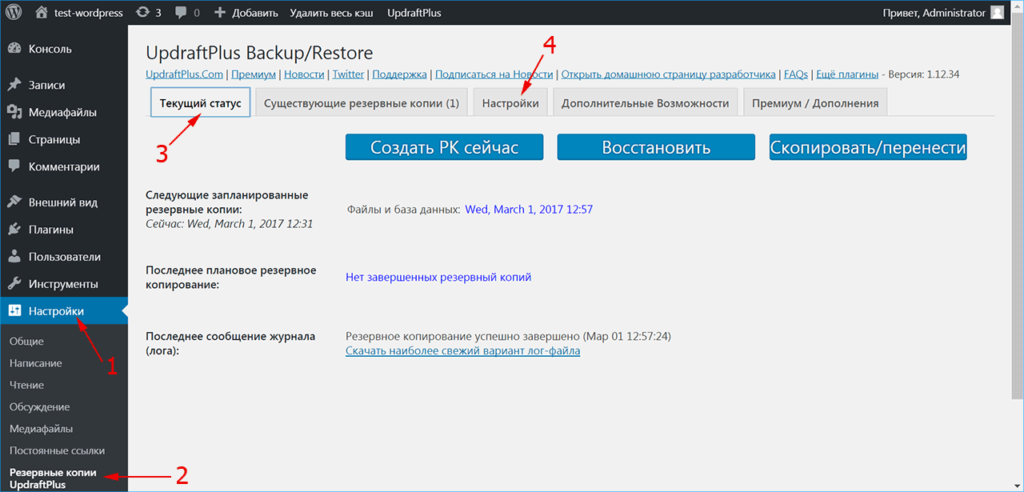Switch to the Настройки tab
The width and height of the screenshot is (1024, 492).
(x=511, y=103)
